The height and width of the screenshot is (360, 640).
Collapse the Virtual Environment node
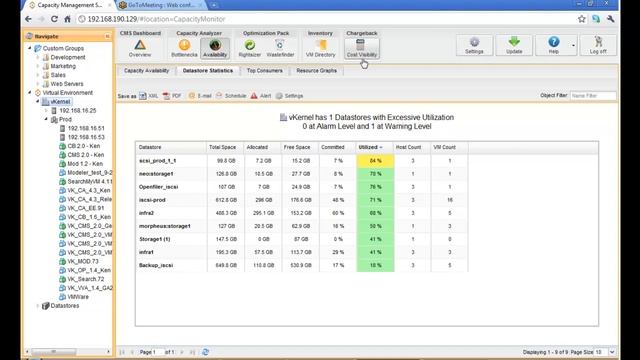pyautogui.click(x=29, y=93)
